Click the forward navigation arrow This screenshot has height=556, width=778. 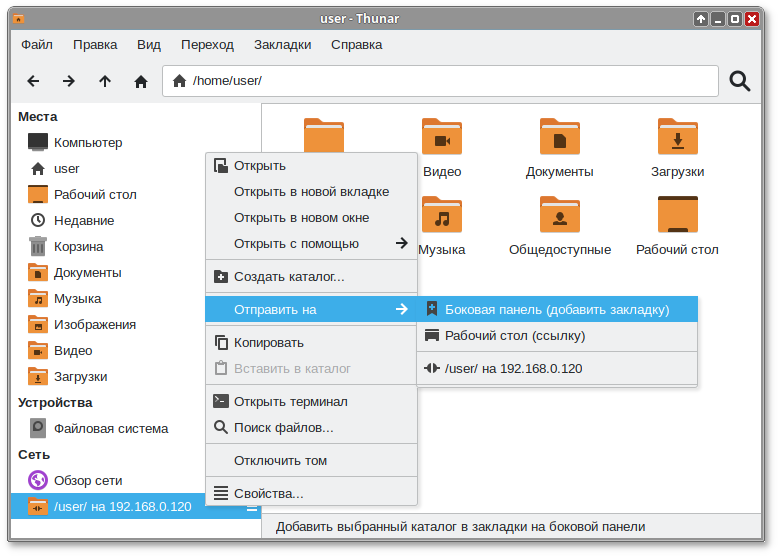click(69, 81)
